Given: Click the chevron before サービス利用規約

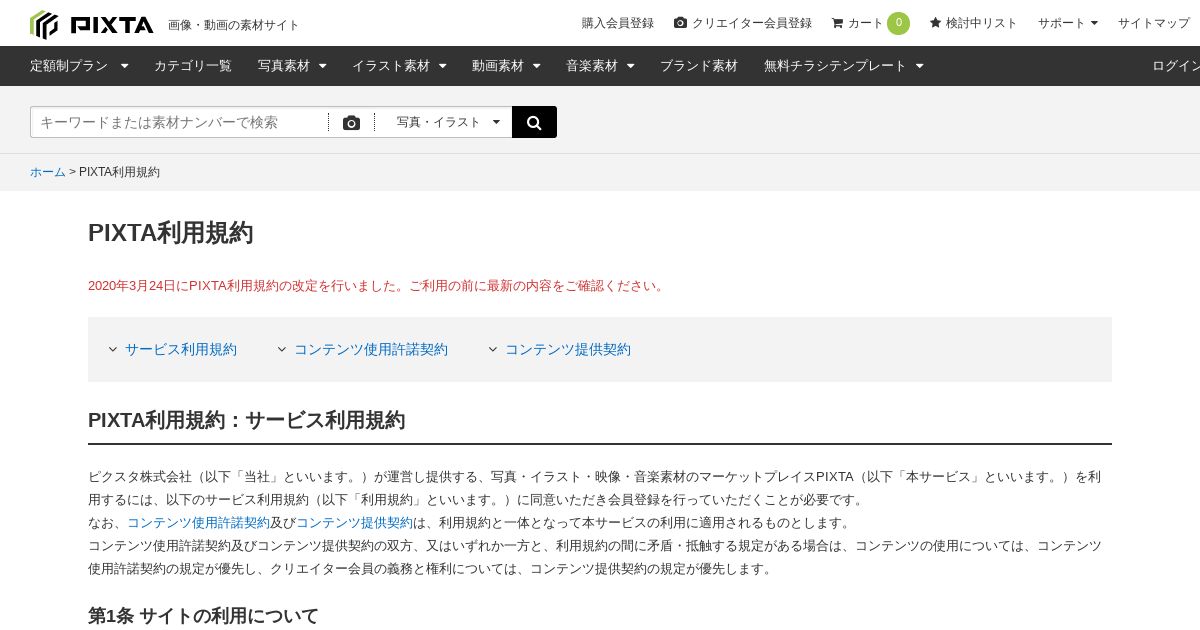Looking at the screenshot, I should point(113,349).
